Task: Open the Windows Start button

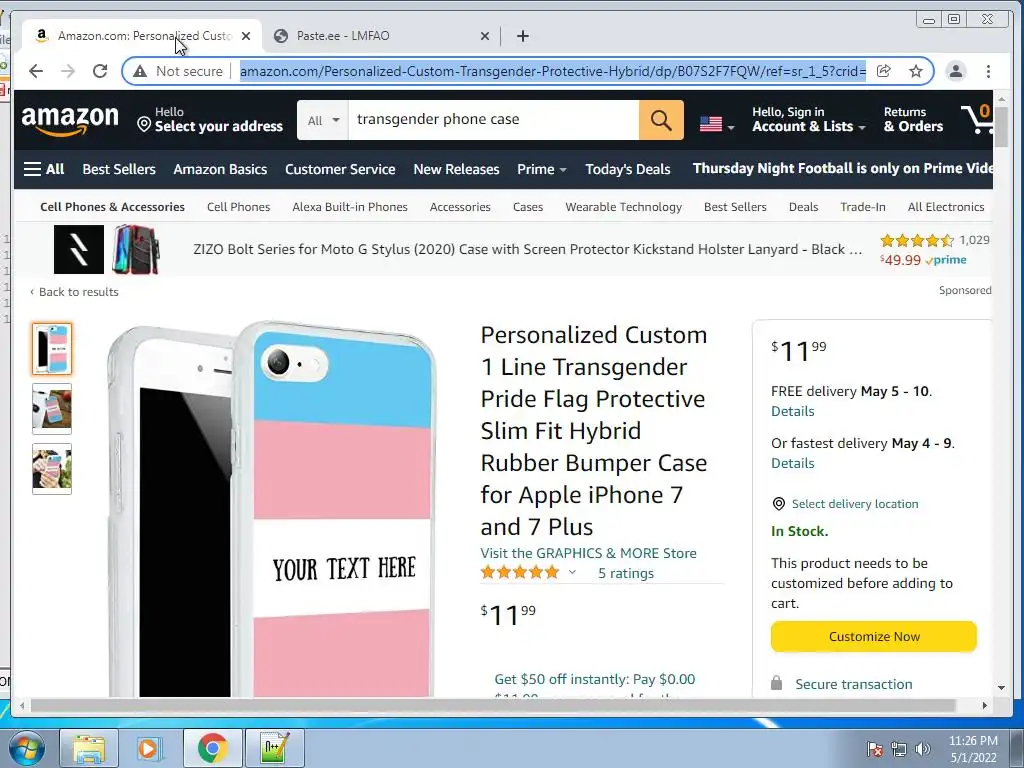Action: (x=27, y=748)
